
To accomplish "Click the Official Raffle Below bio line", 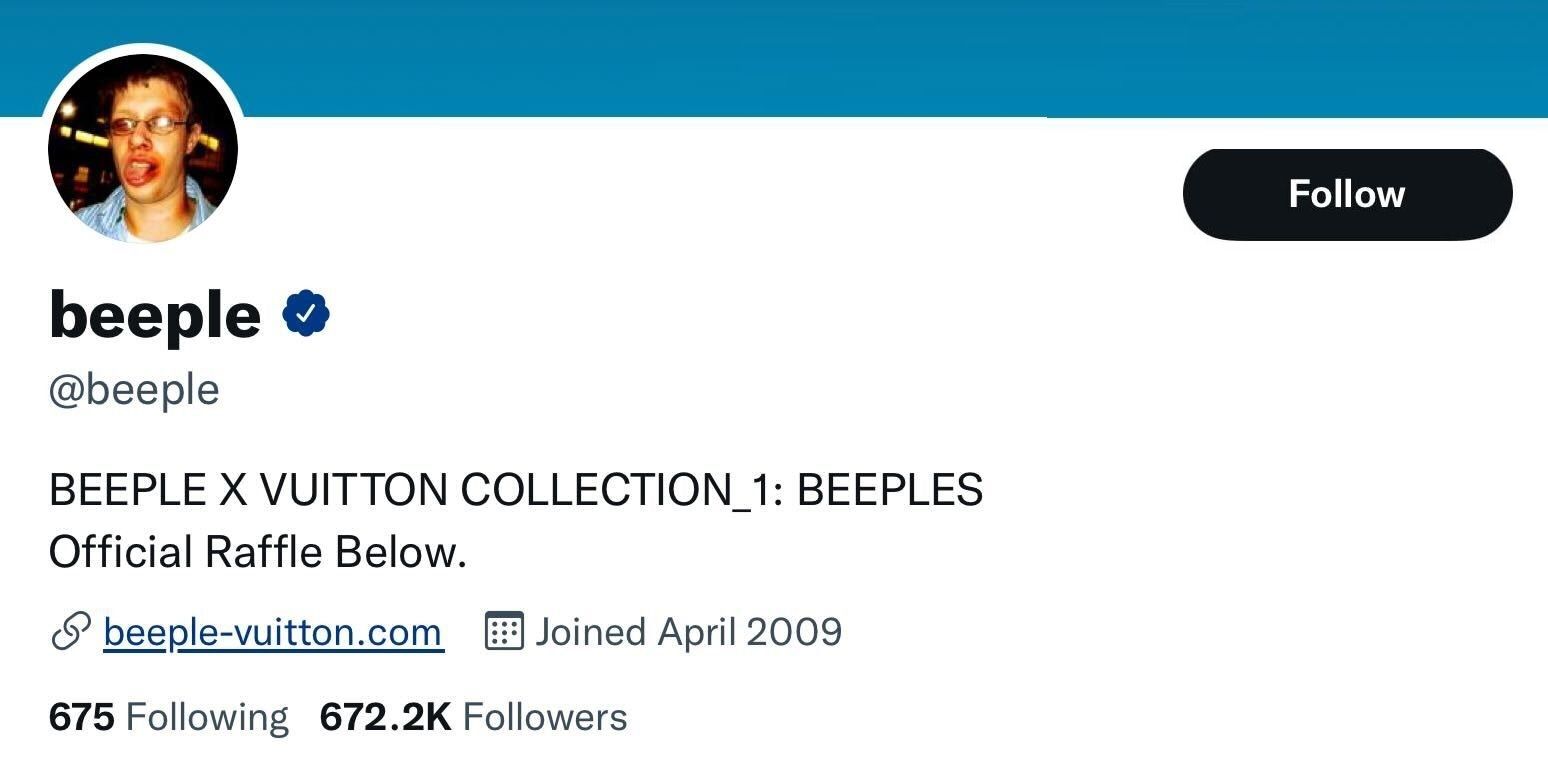I will pyautogui.click(x=258, y=552).
